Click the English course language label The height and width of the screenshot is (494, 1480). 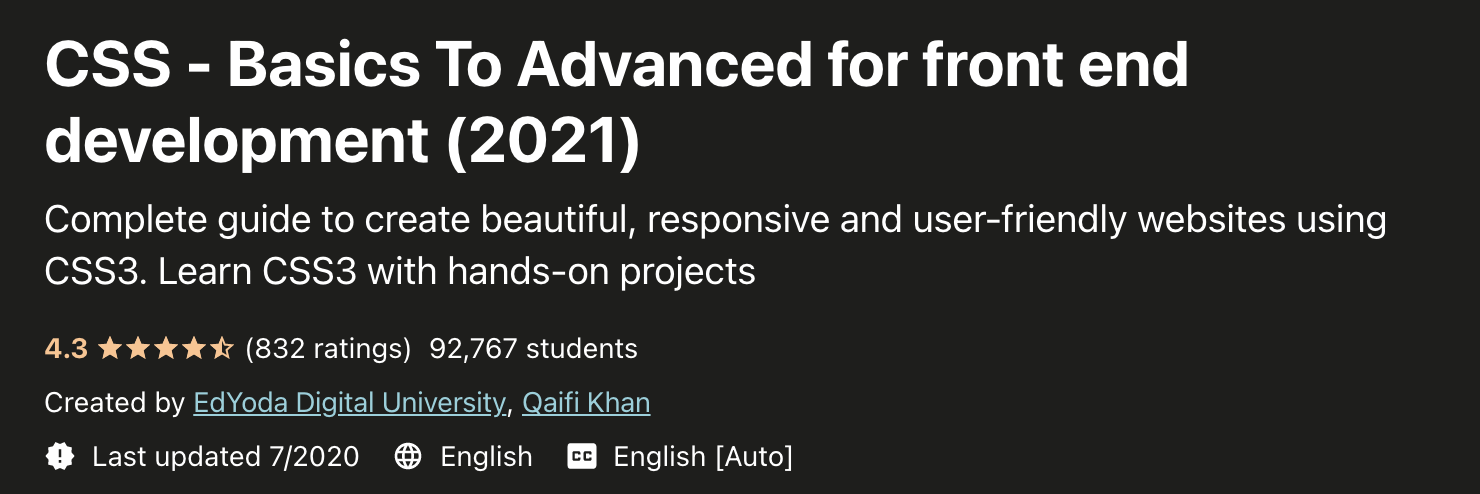486,457
